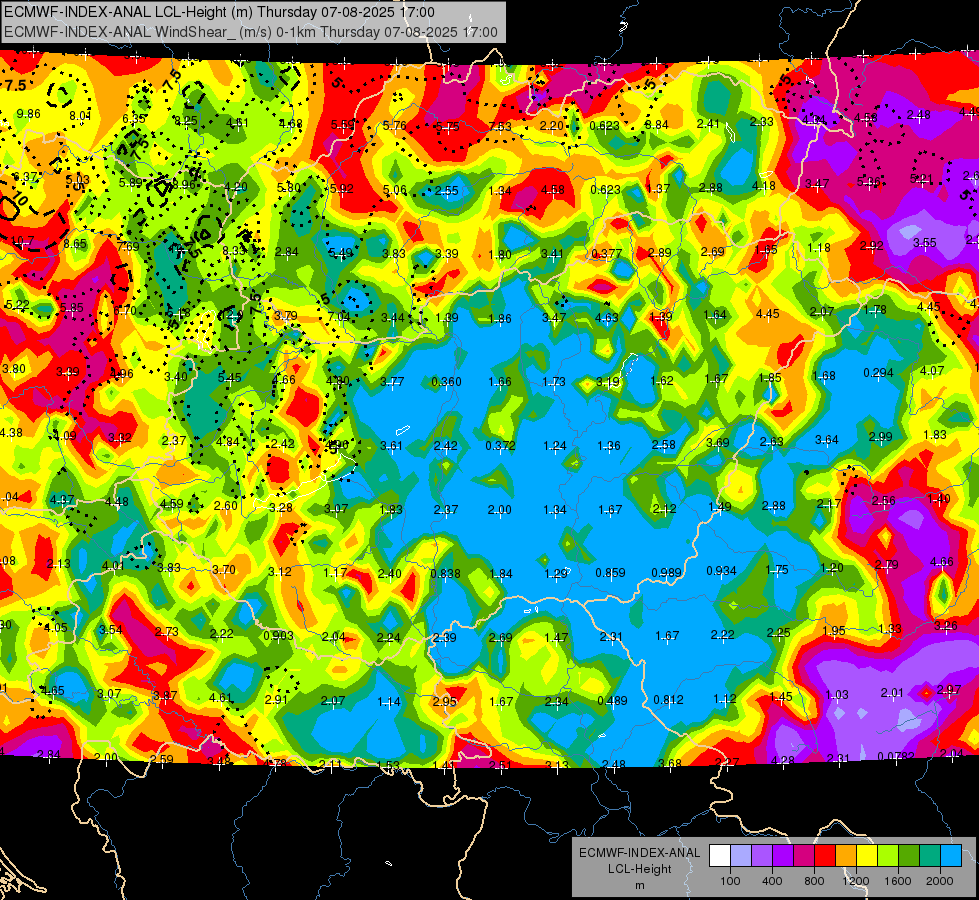Click the white swatch in the legend

(720, 856)
